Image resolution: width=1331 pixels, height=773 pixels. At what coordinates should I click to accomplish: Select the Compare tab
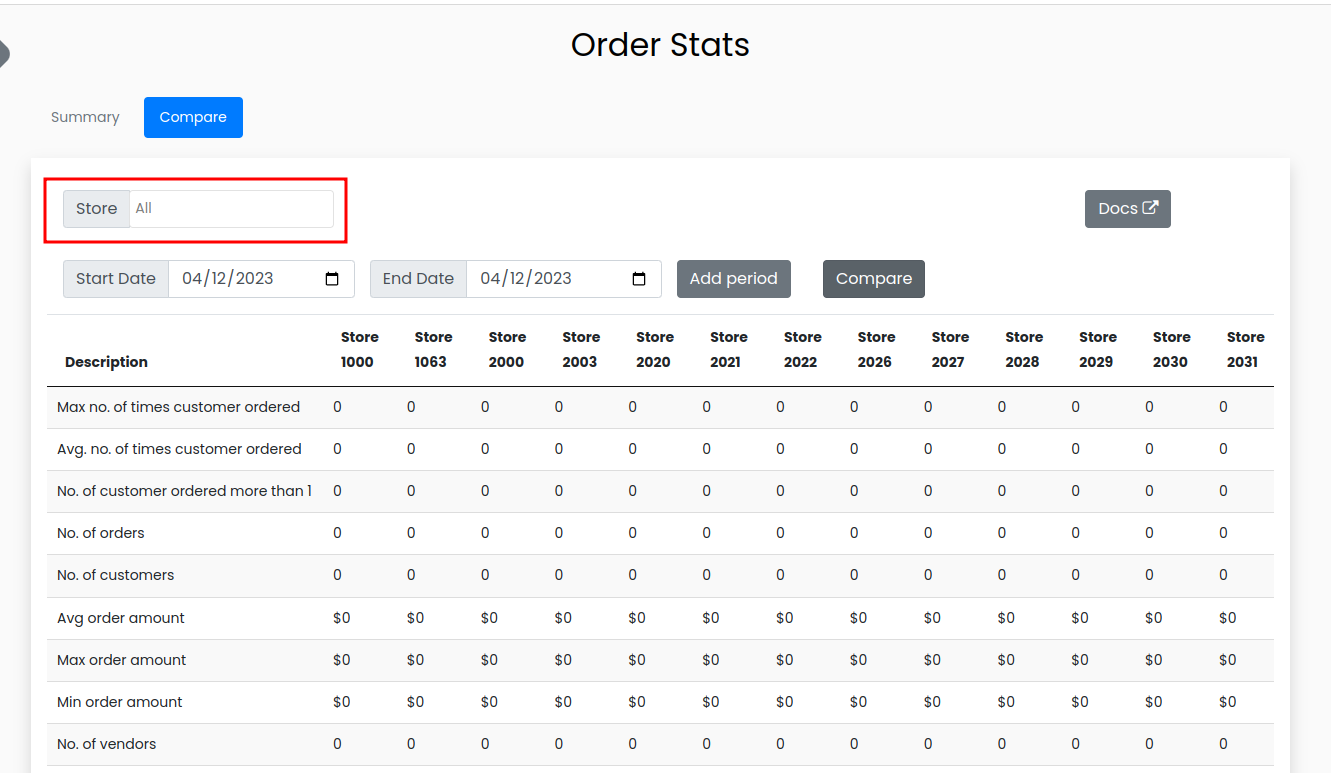pos(193,117)
